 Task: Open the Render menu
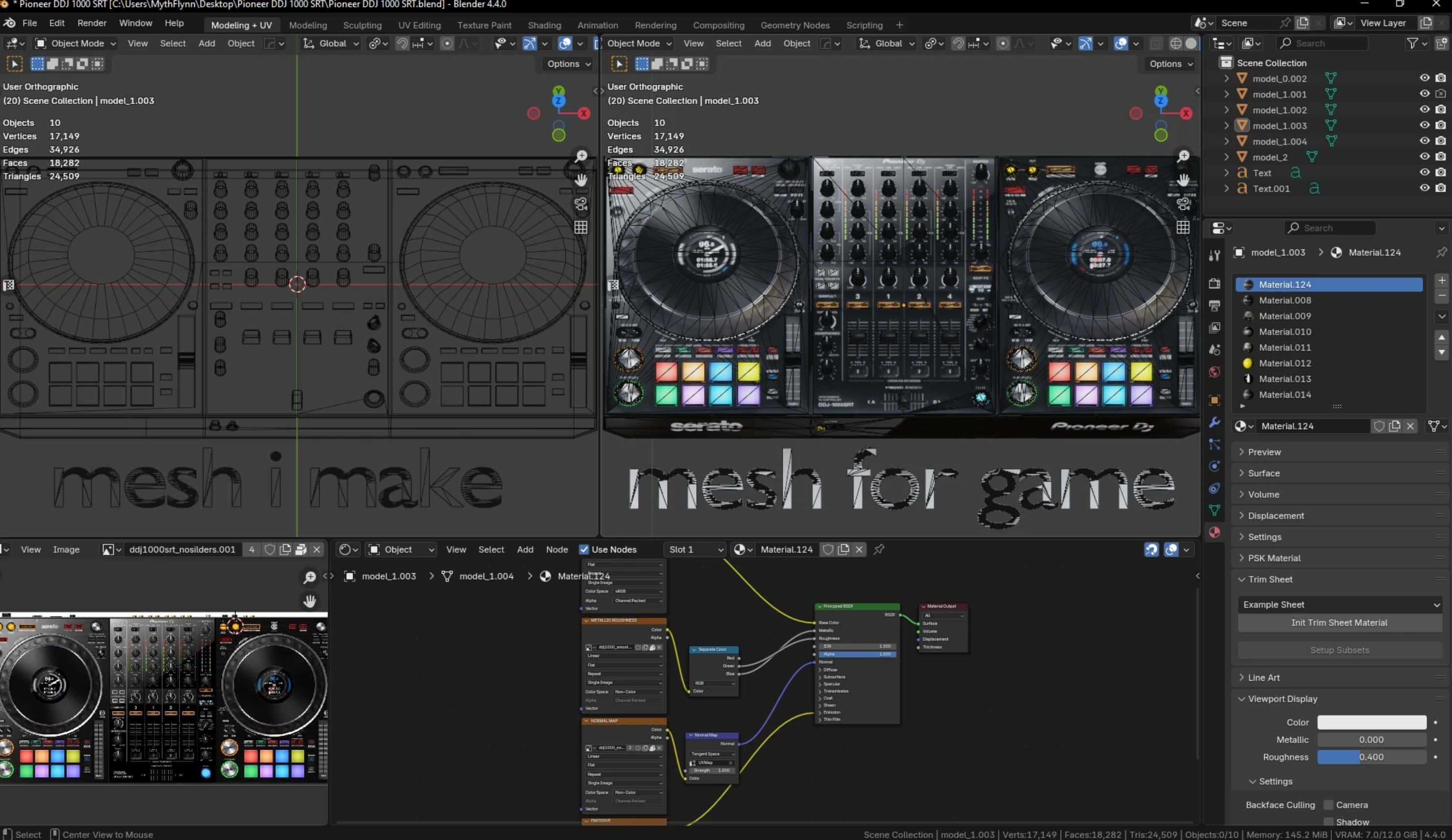(x=92, y=23)
